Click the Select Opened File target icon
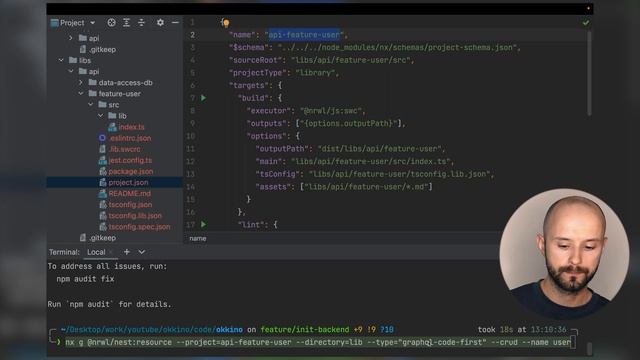This screenshot has width=640, height=360. point(111,23)
